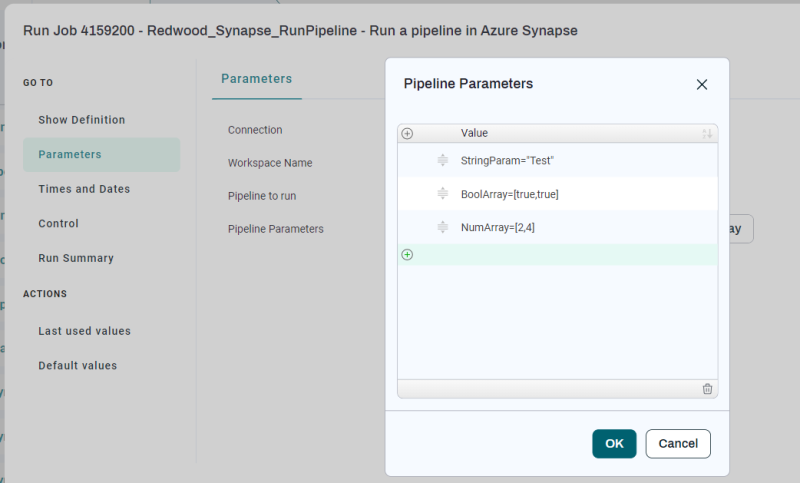The height and width of the screenshot is (483, 800).
Task: Go to Times and Dates
Action: [84, 189]
